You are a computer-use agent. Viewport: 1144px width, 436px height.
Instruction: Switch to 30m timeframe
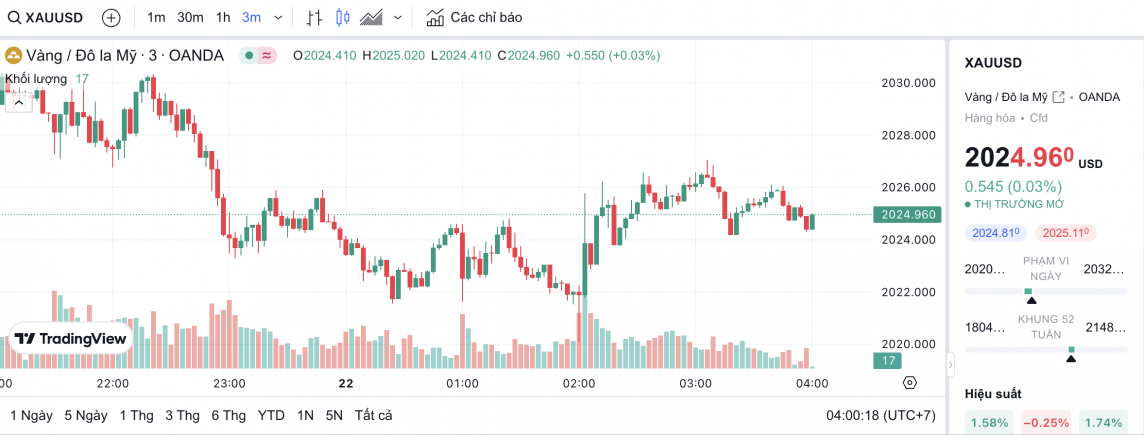tap(190, 17)
